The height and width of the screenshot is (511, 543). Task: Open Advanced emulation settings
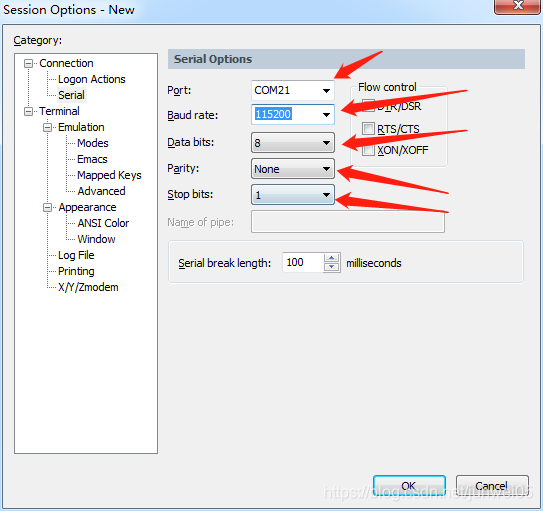[x=101, y=191]
